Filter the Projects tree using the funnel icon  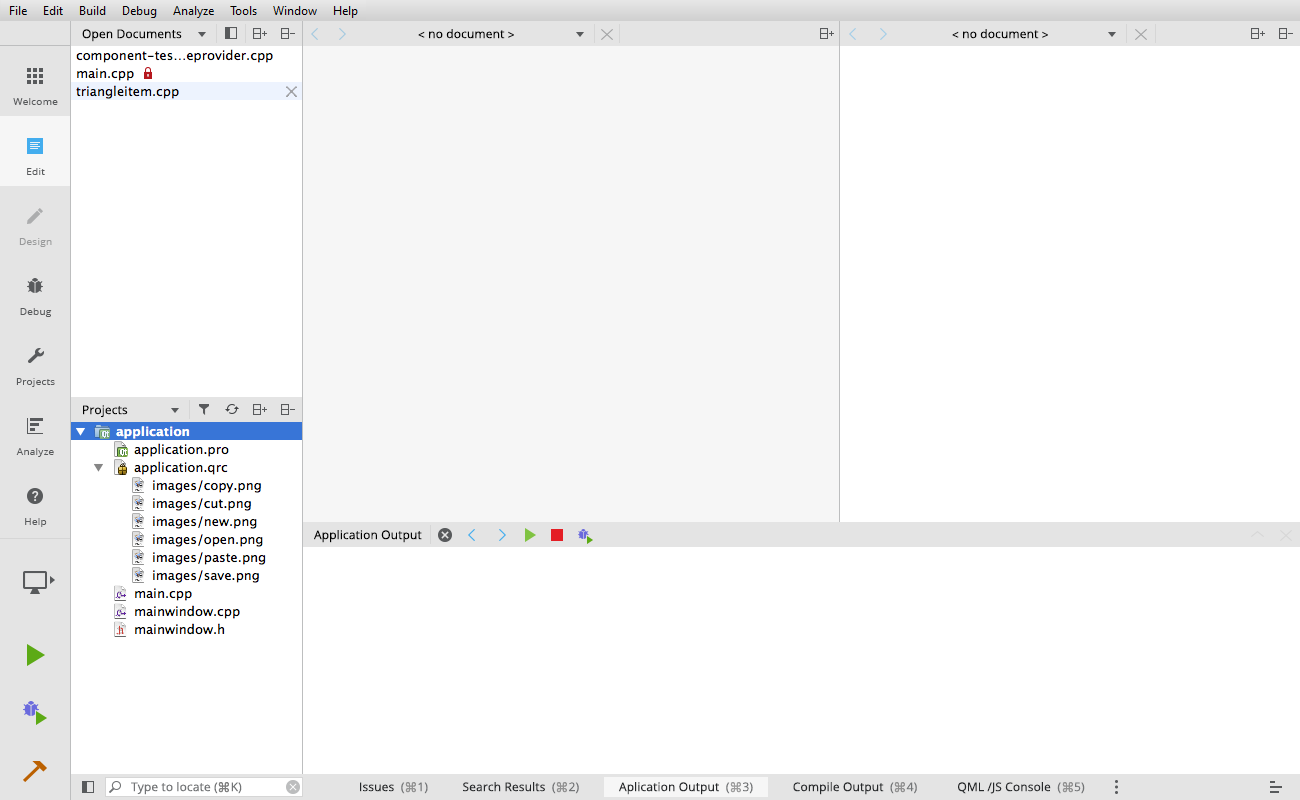coord(204,409)
